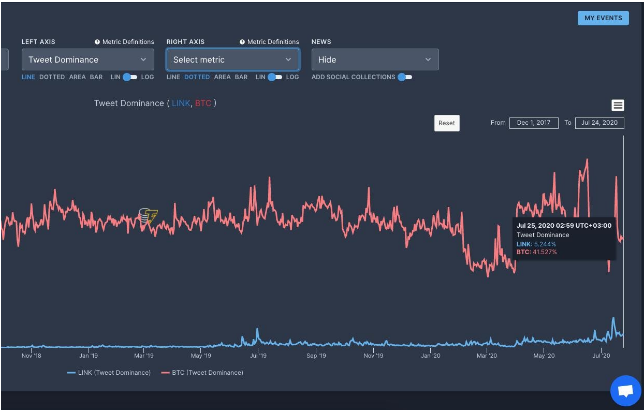The height and width of the screenshot is (410, 644).
Task: Click Left Axis Metric Definitions text
Action: click(x=128, y=41)
